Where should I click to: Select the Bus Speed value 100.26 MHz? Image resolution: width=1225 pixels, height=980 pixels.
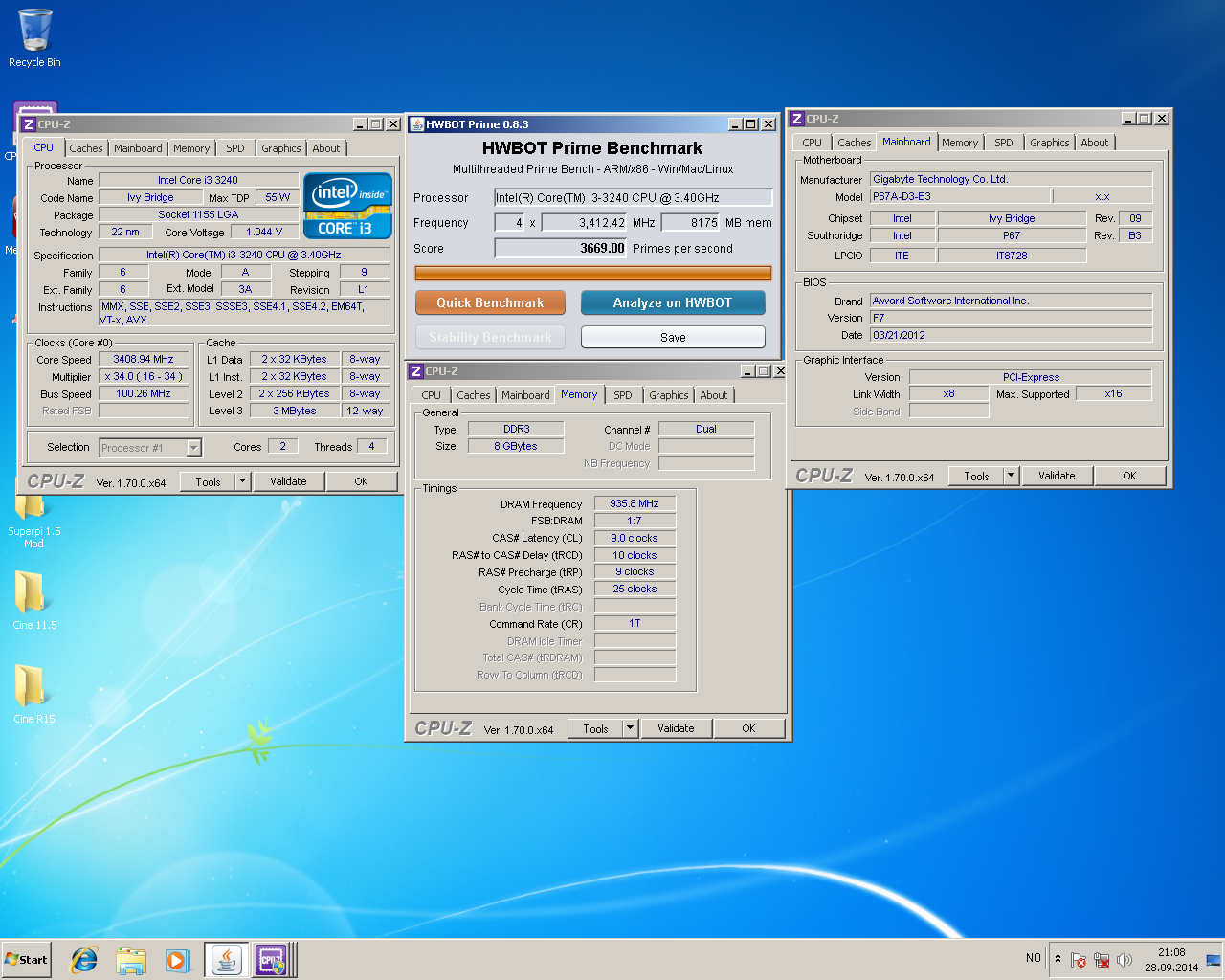tap(144, 394)
